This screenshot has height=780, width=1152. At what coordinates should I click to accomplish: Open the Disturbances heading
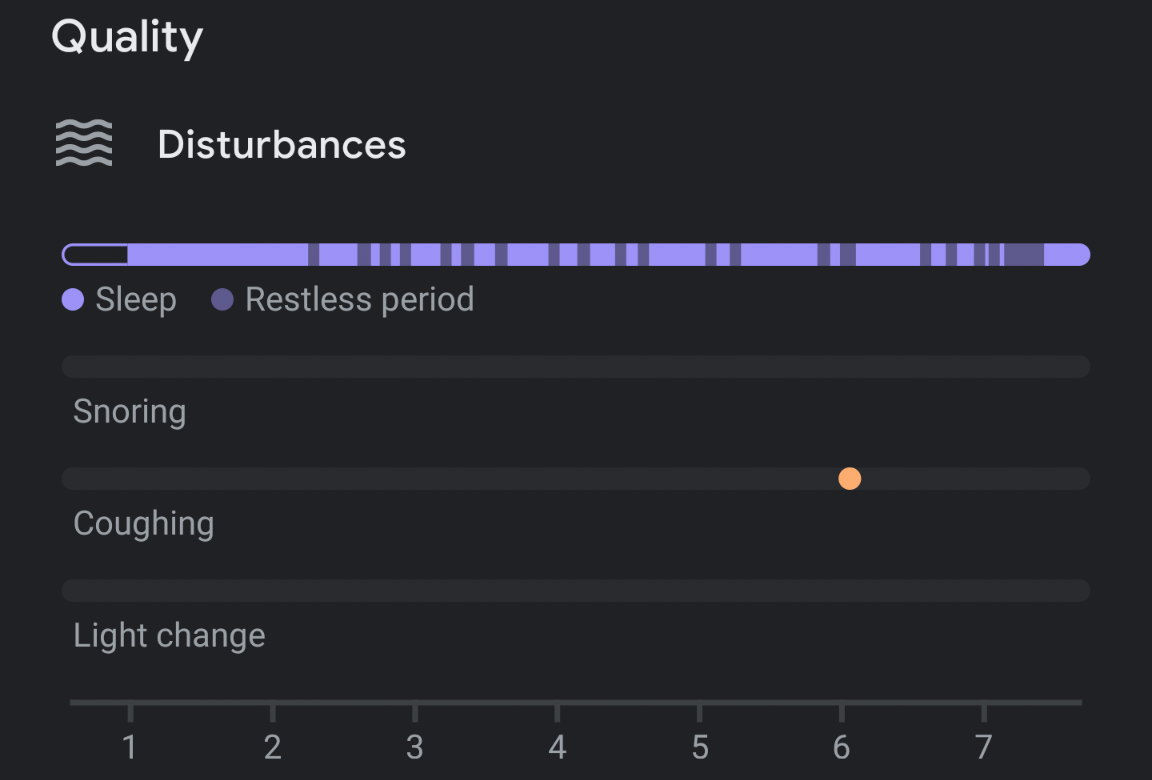click(281, 144)
